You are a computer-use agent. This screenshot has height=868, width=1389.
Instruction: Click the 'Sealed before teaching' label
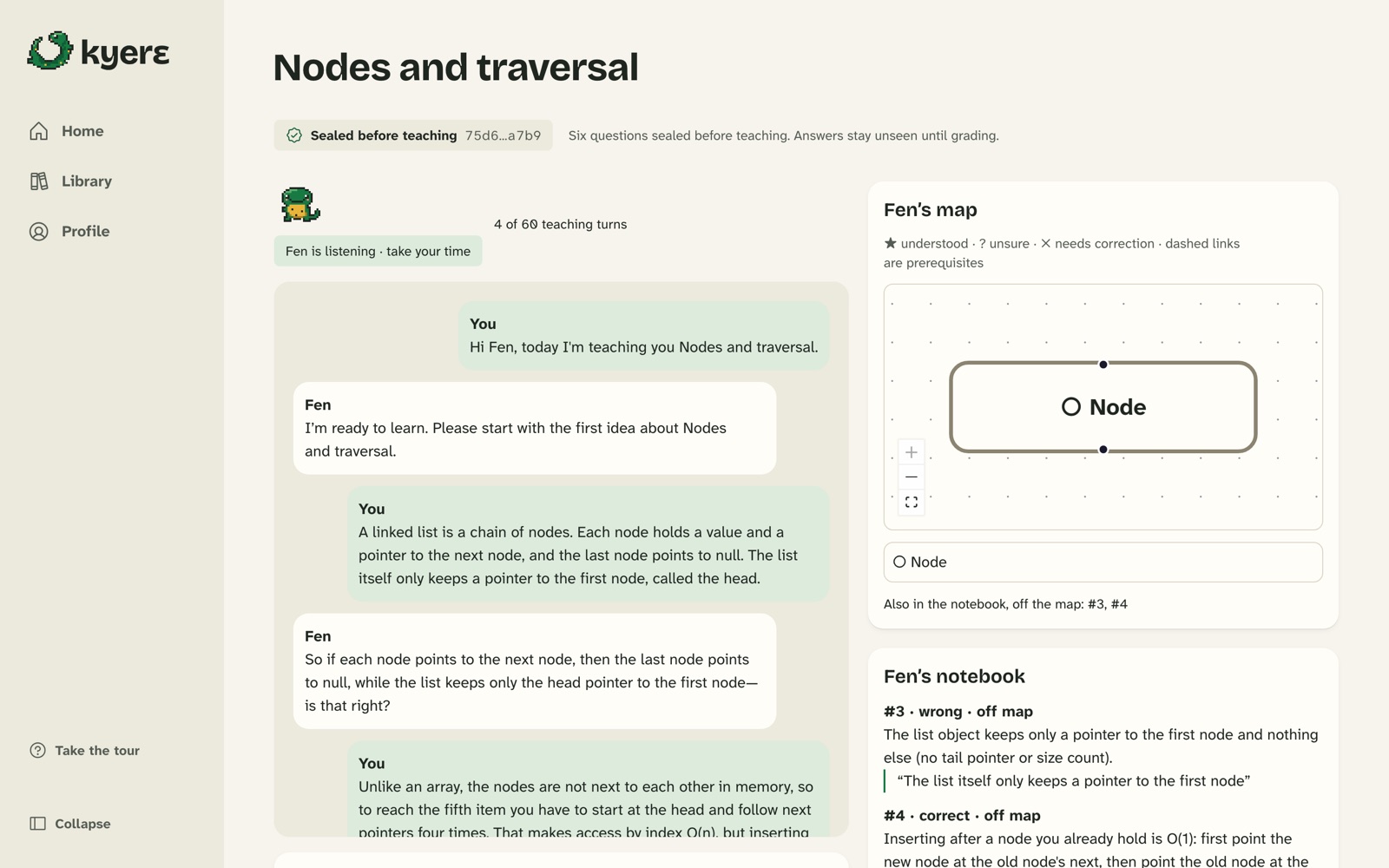(384, 135)
